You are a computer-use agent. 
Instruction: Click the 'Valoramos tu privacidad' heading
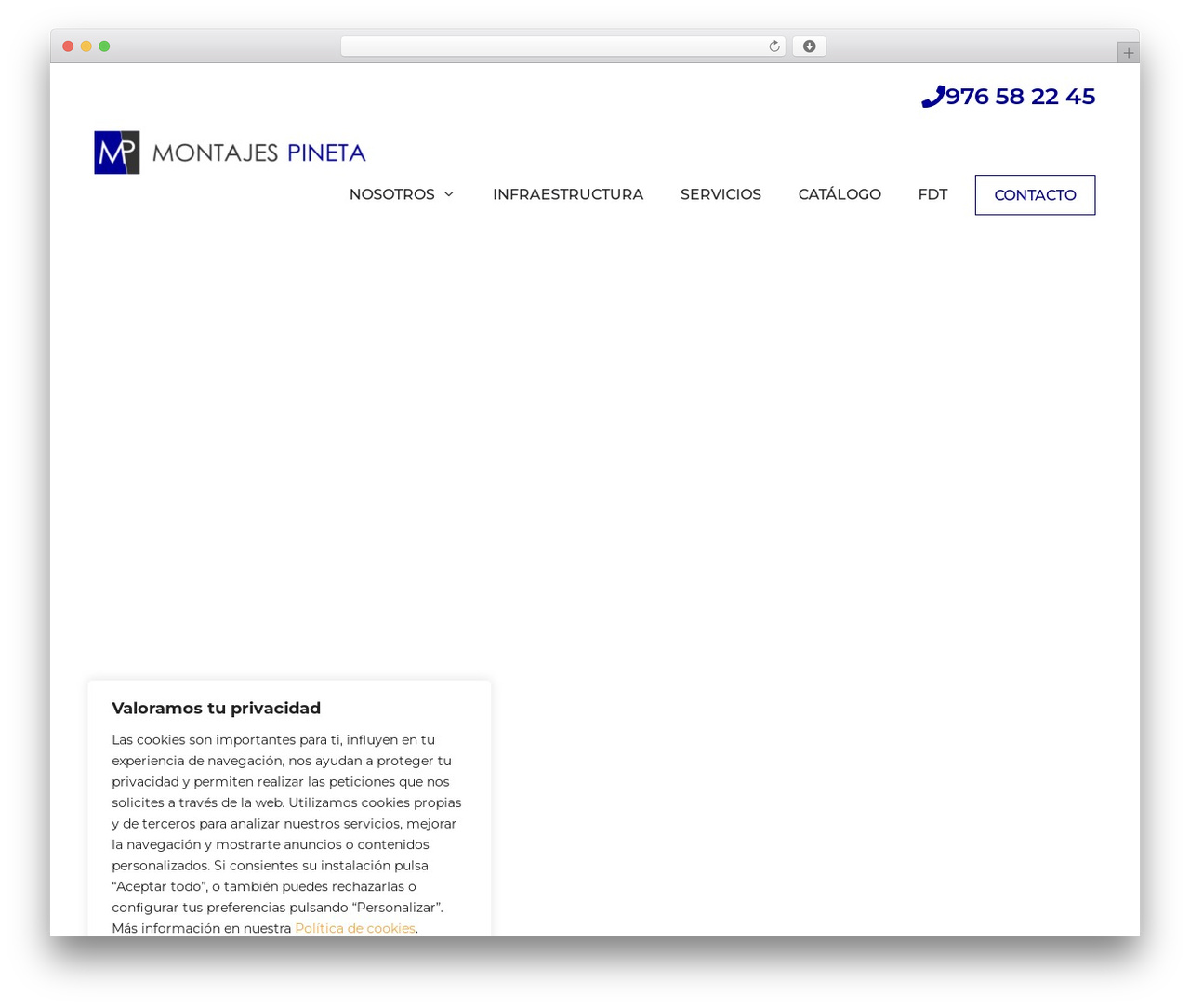(216, 709)
